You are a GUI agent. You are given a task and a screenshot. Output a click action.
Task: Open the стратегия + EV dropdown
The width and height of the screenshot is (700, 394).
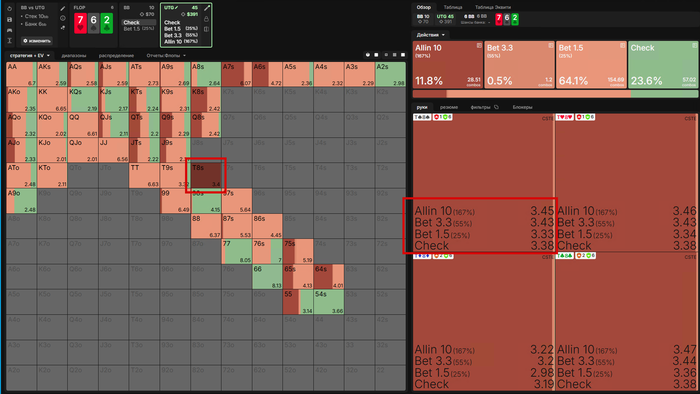click(x=30, y=55)
